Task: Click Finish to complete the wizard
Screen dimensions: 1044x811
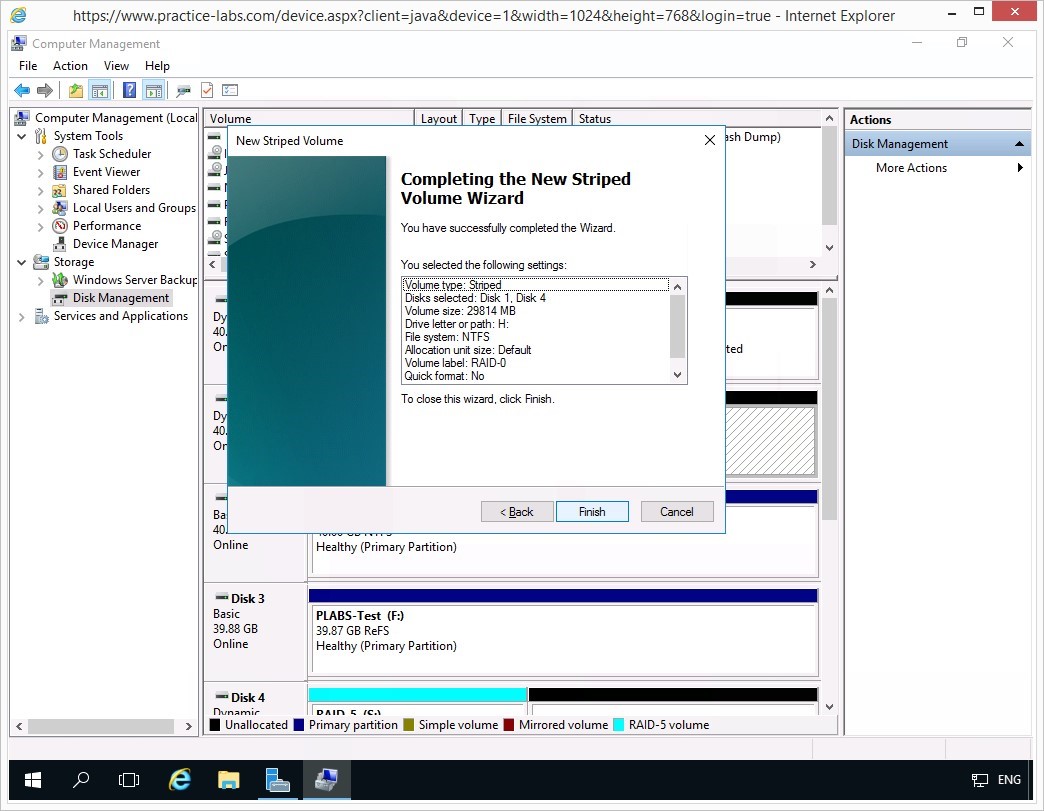Action: 592,512
